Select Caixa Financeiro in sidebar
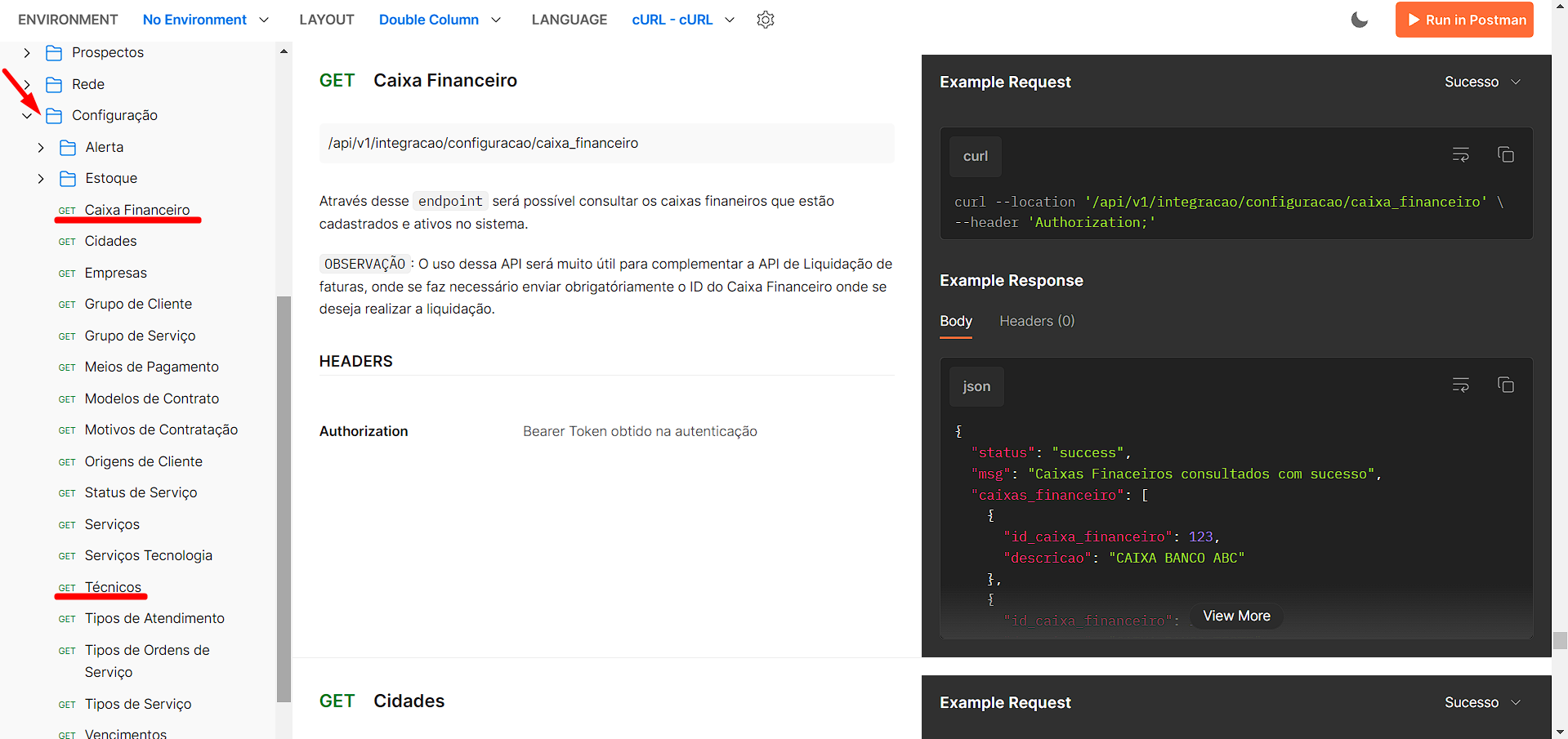Screen dimensions: 1568x739 137,210
